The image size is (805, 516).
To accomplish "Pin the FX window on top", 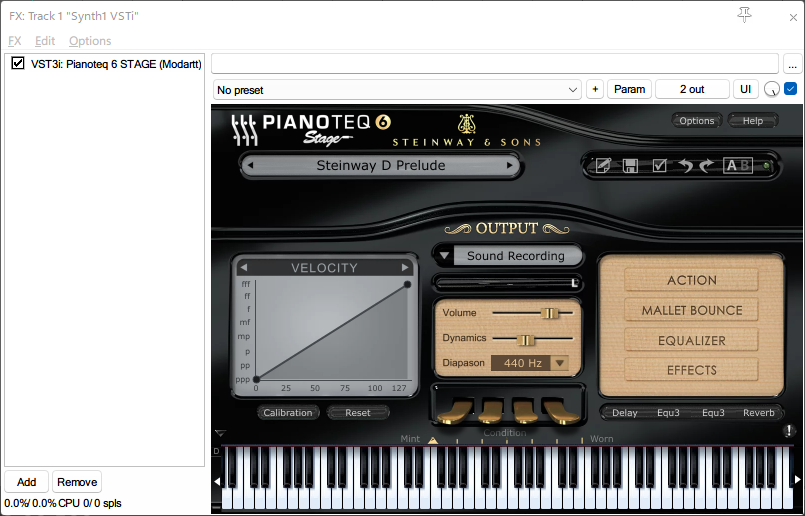I will point(744,15).
